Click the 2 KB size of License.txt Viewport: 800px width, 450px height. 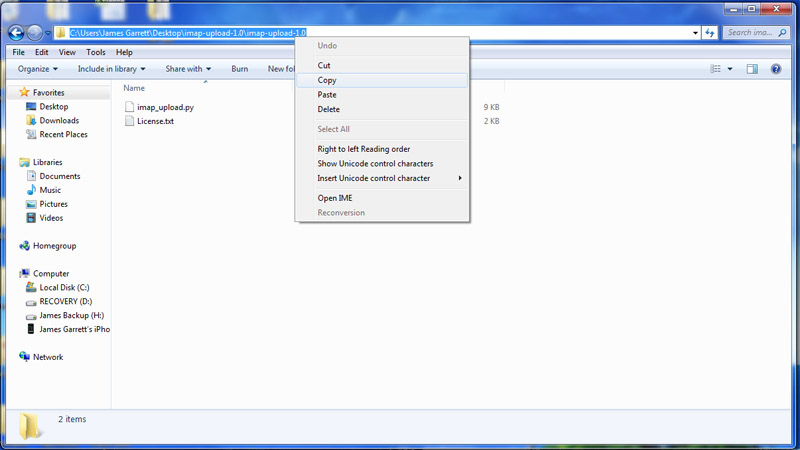click(491, 121)
